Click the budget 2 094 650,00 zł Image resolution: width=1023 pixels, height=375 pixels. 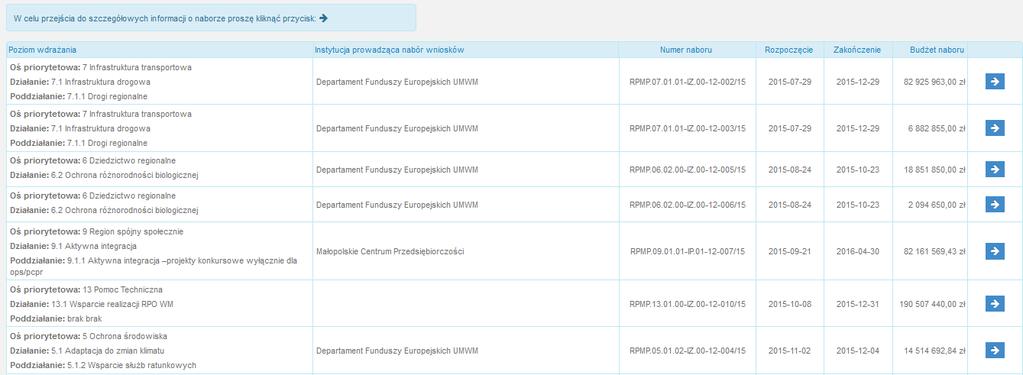point(937,205)
